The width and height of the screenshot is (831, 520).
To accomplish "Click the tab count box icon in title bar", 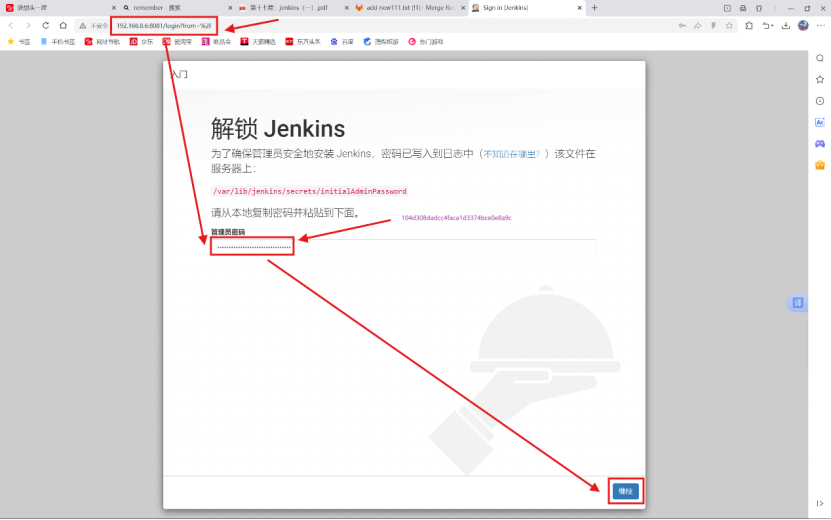I will (x=727, y=8).
